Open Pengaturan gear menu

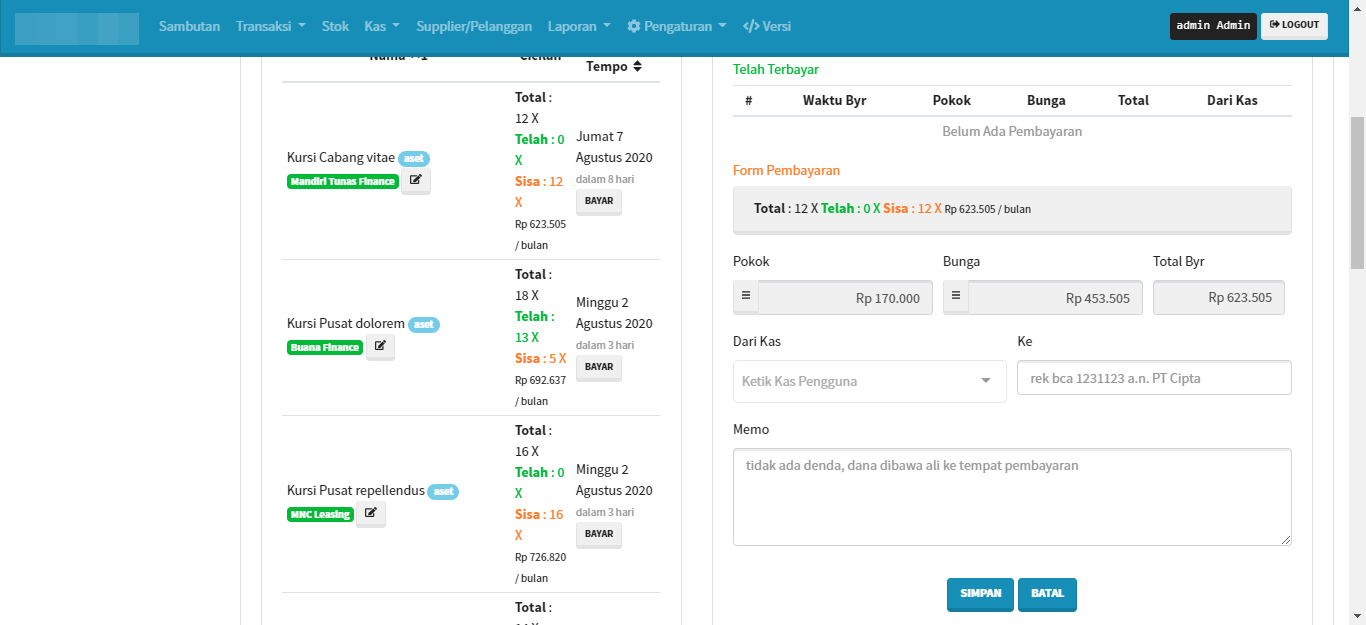click(x=676, y=26)
